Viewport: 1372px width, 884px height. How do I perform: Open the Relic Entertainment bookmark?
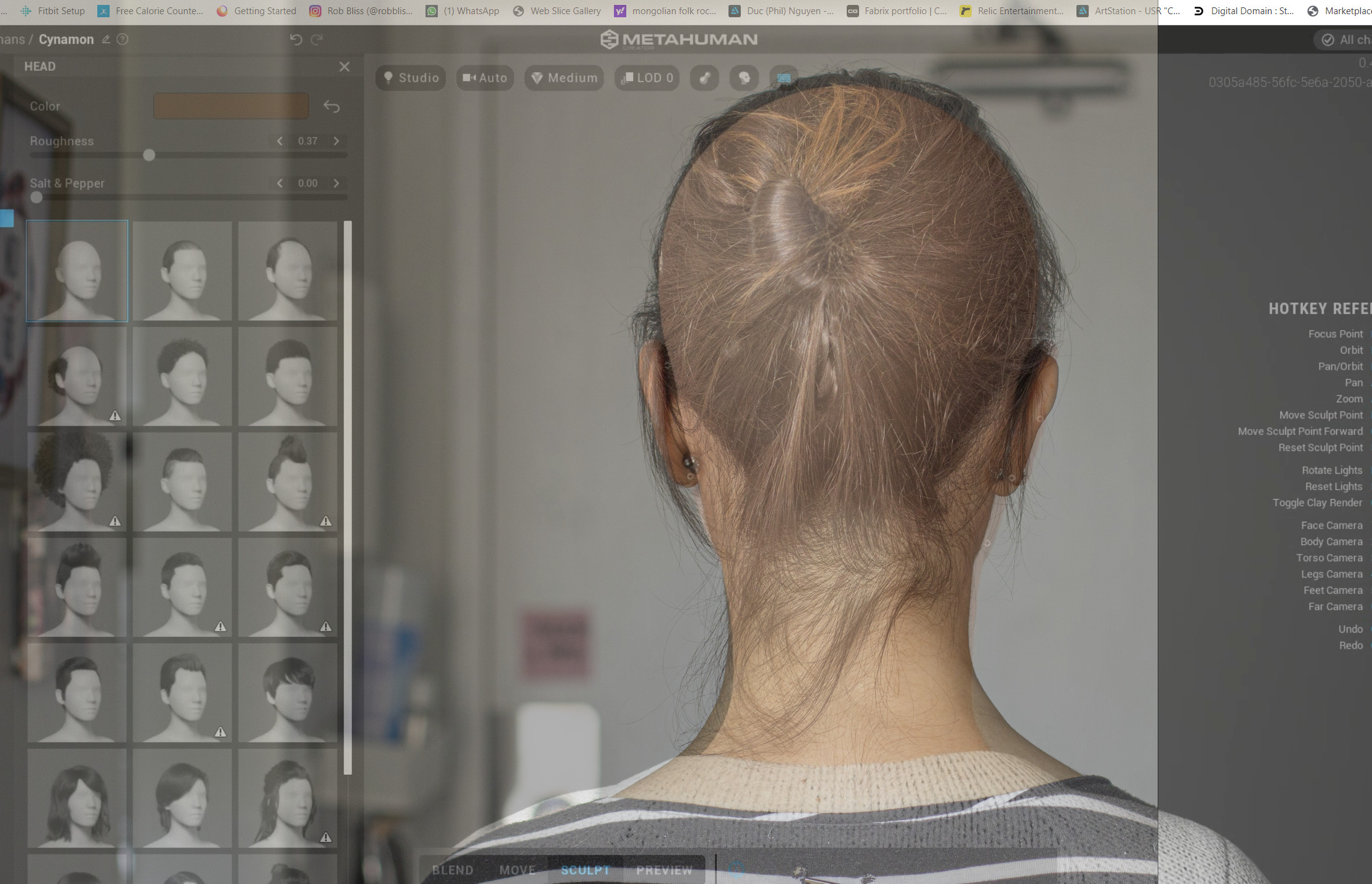1012,11
